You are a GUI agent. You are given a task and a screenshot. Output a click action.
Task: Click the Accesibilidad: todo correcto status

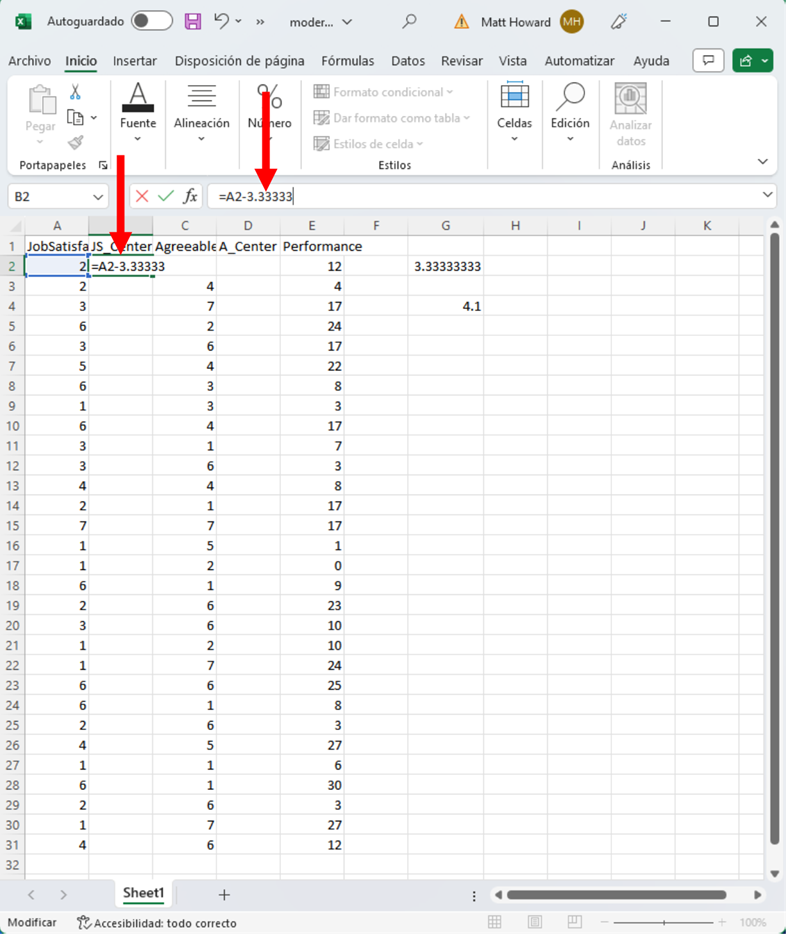[157, 923]
